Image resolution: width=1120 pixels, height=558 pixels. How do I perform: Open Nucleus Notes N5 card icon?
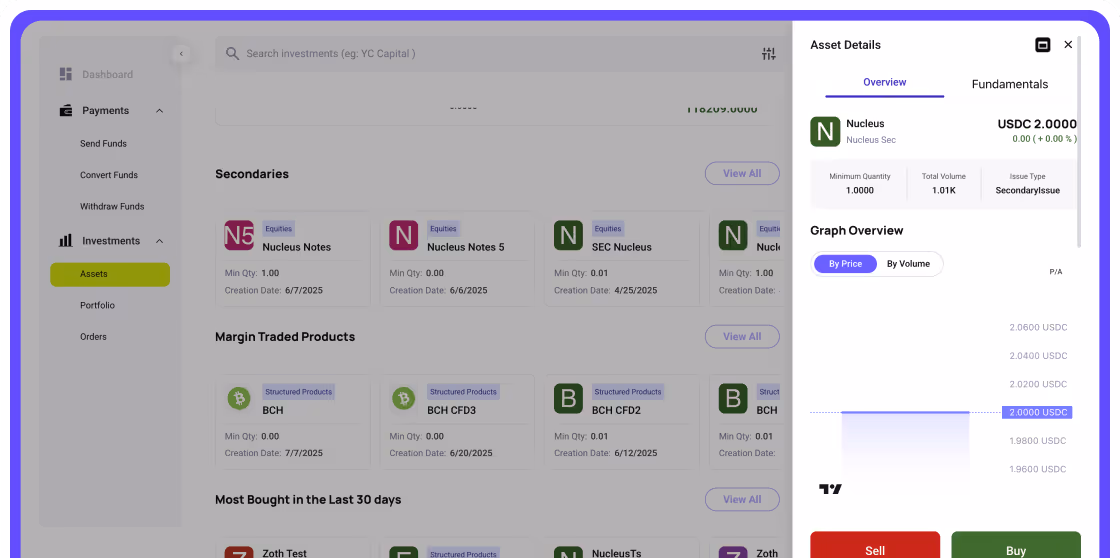coord(239,235)
